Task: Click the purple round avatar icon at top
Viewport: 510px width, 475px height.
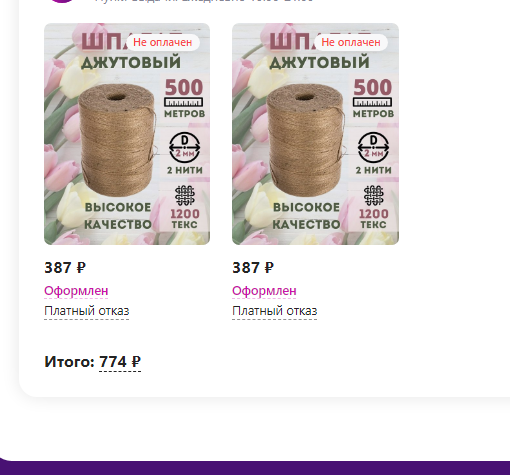Action: click(x=62, y=1)
